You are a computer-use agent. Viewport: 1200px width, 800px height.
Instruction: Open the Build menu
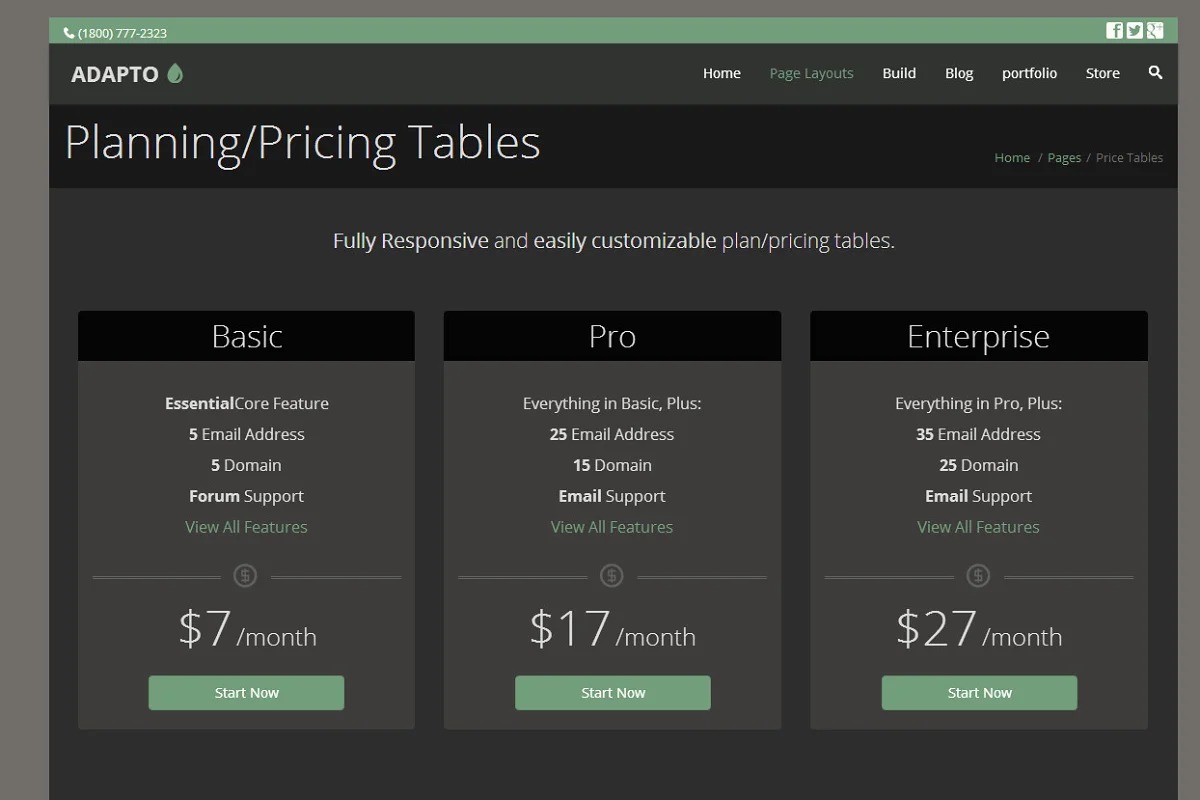pos(899,73)
